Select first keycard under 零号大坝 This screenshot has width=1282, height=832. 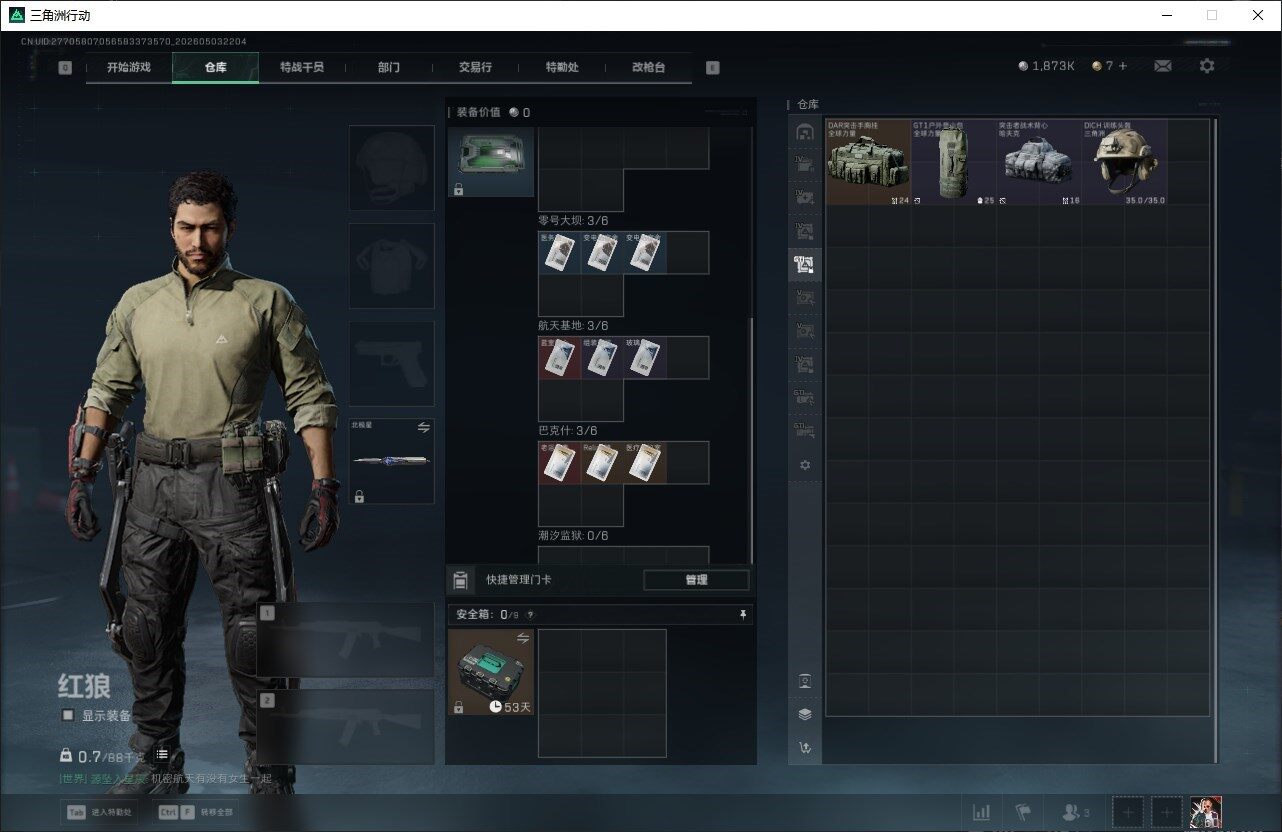click(x=560, y=253)
